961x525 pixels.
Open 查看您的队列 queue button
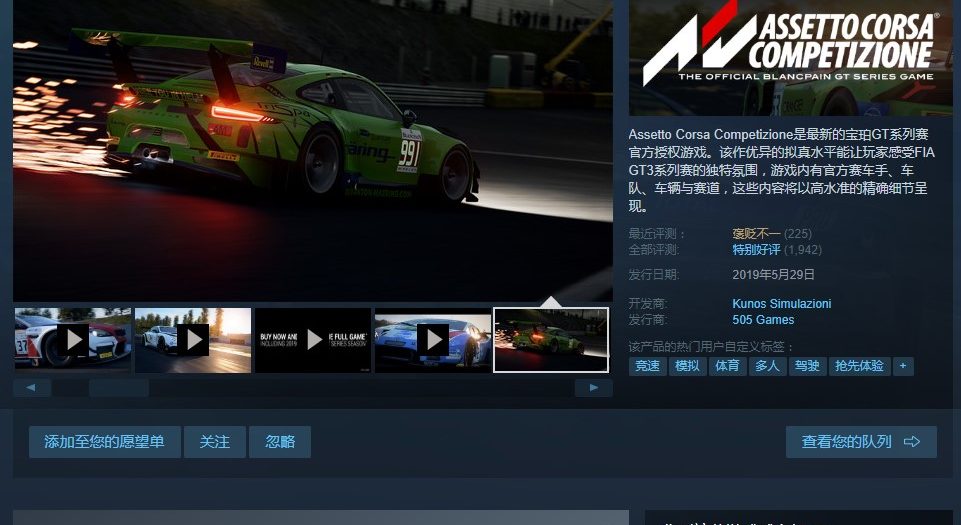(x=861, y=442)
